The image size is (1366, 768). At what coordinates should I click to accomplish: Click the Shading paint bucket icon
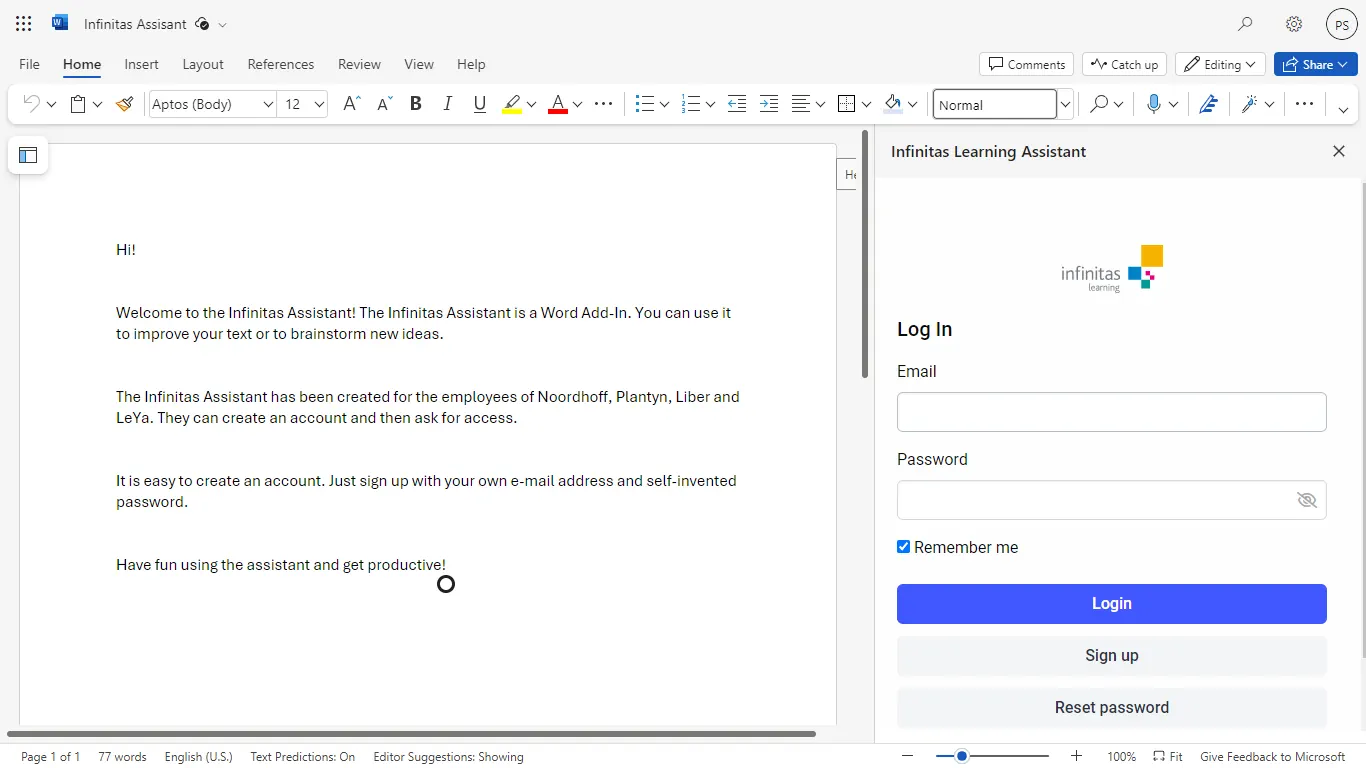tap(893, 103)
